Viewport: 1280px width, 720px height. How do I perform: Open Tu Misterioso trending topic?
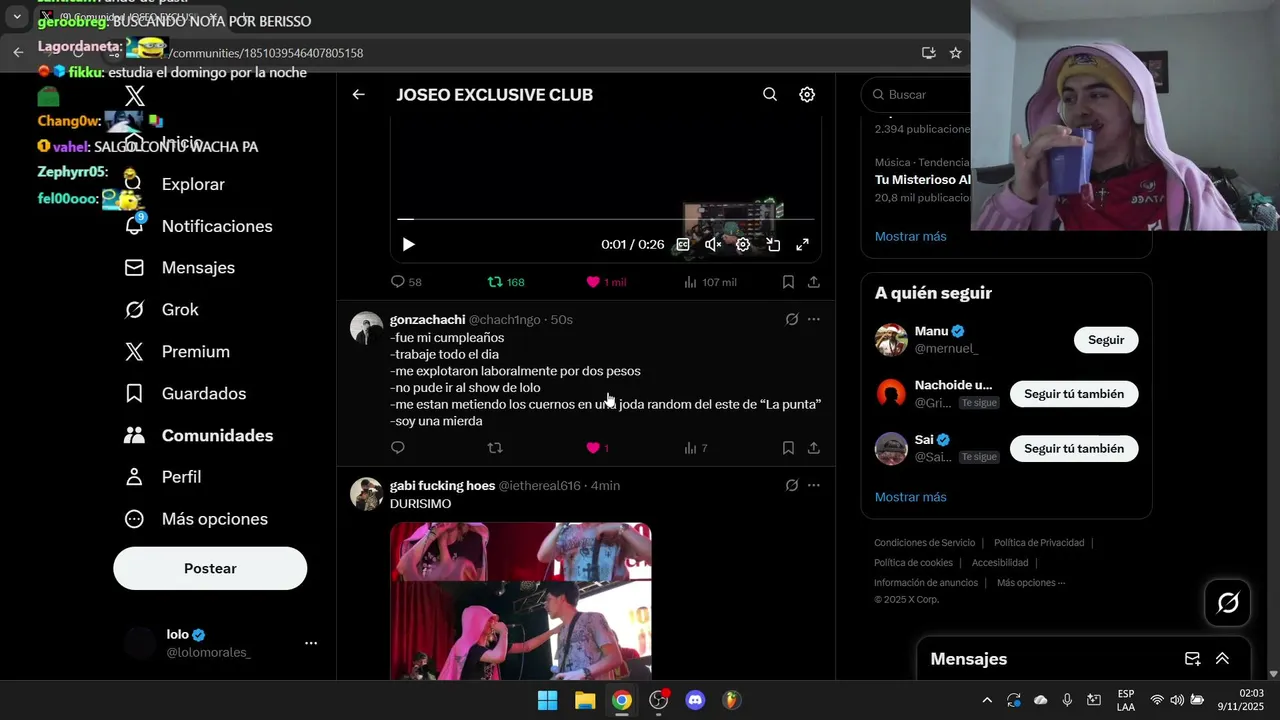pos(923,180)
